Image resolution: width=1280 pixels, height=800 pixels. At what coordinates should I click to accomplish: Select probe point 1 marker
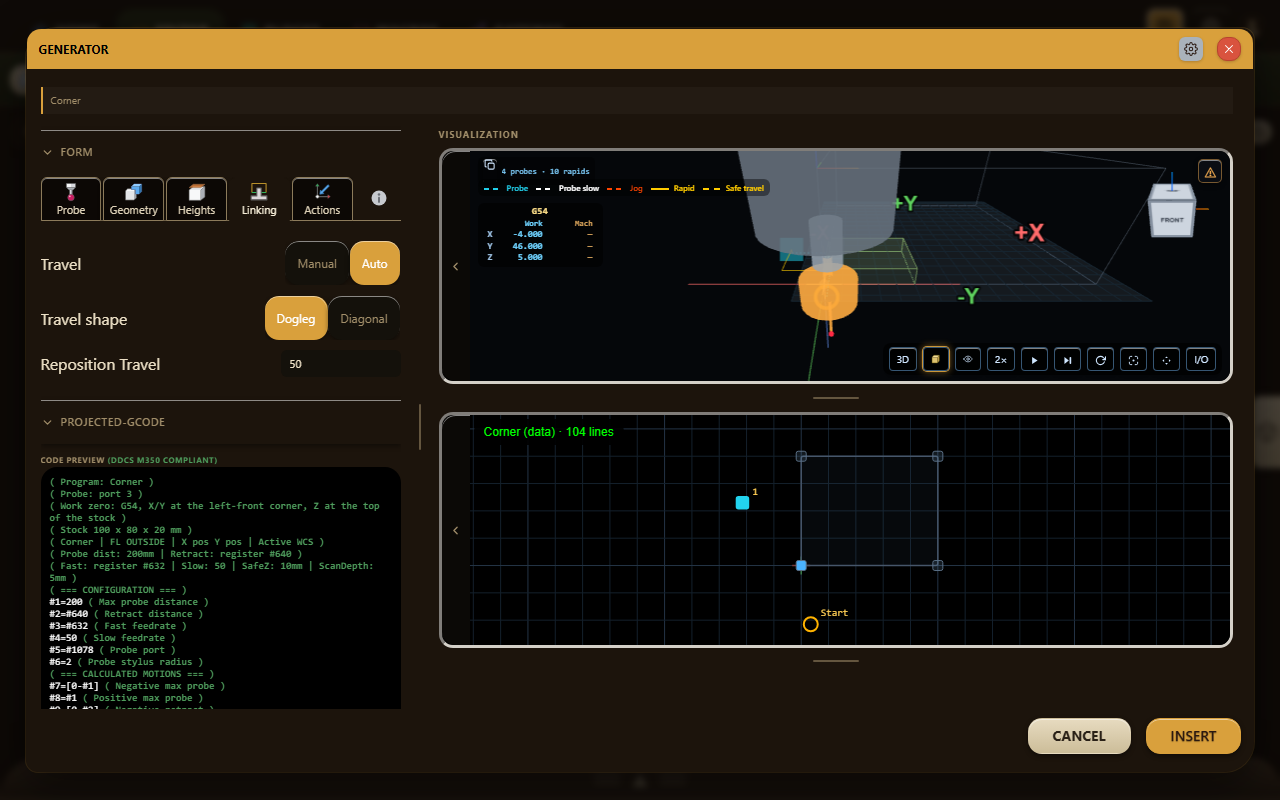tap(742, 503)
